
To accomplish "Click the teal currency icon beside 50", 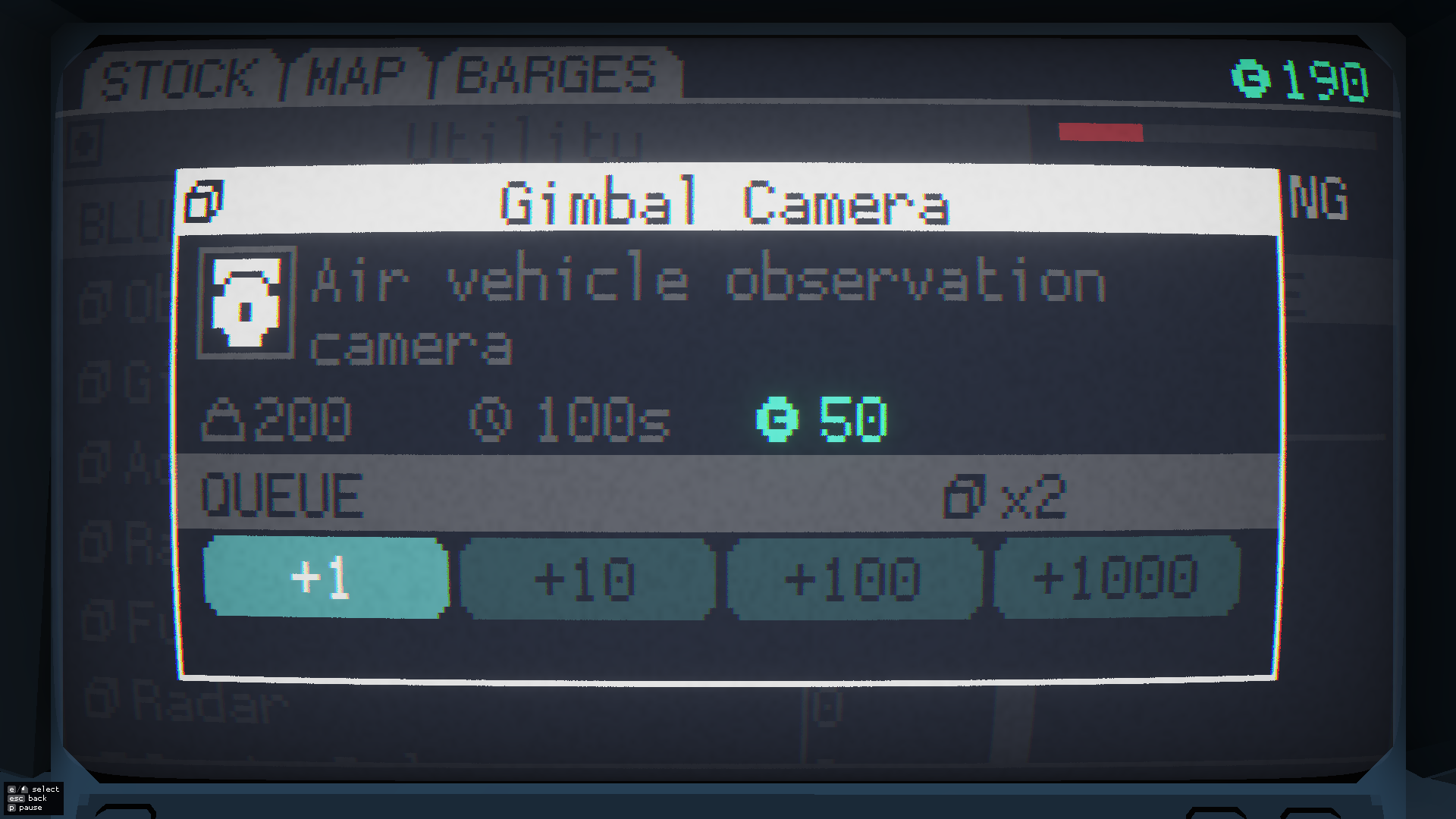I will pyautogui.click(x=777, y=419).
